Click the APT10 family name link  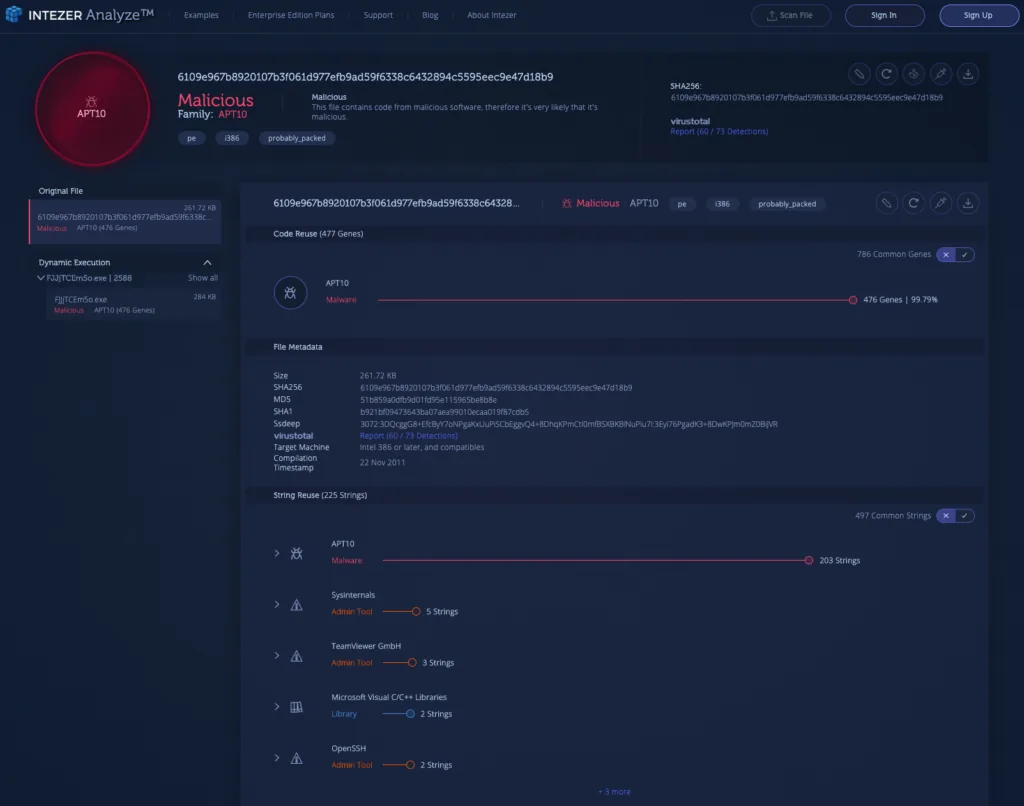click(232, 114)
